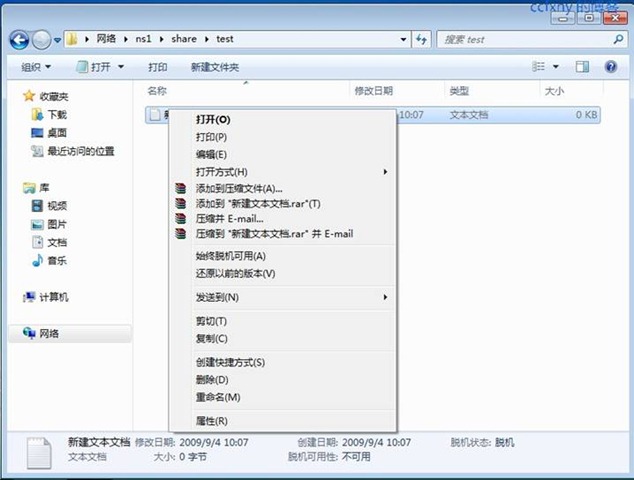
Task: Focus the 搜索 test search field
Action: coord(526,40)
